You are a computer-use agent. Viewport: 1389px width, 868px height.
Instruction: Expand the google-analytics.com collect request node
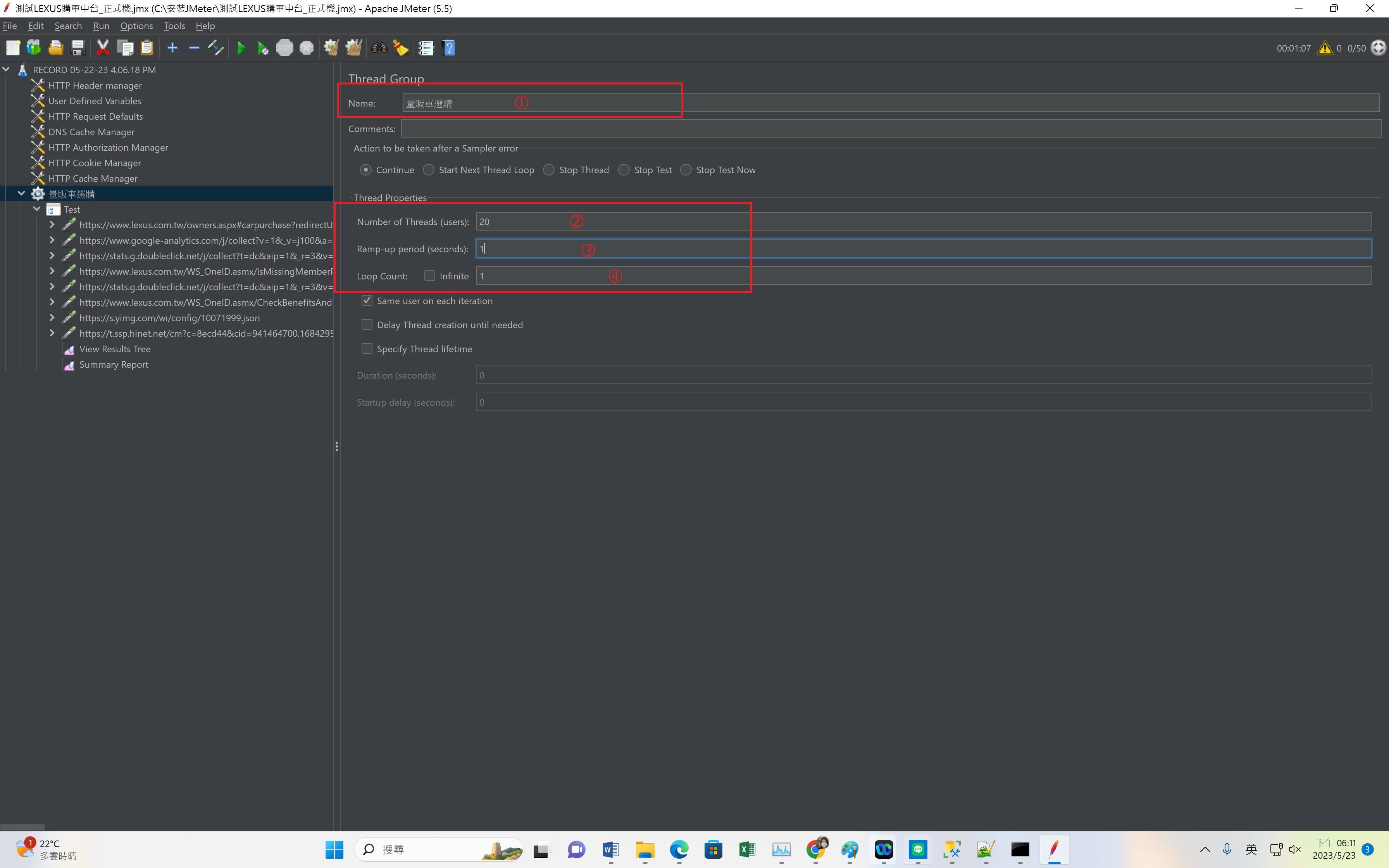coord(52,240)
